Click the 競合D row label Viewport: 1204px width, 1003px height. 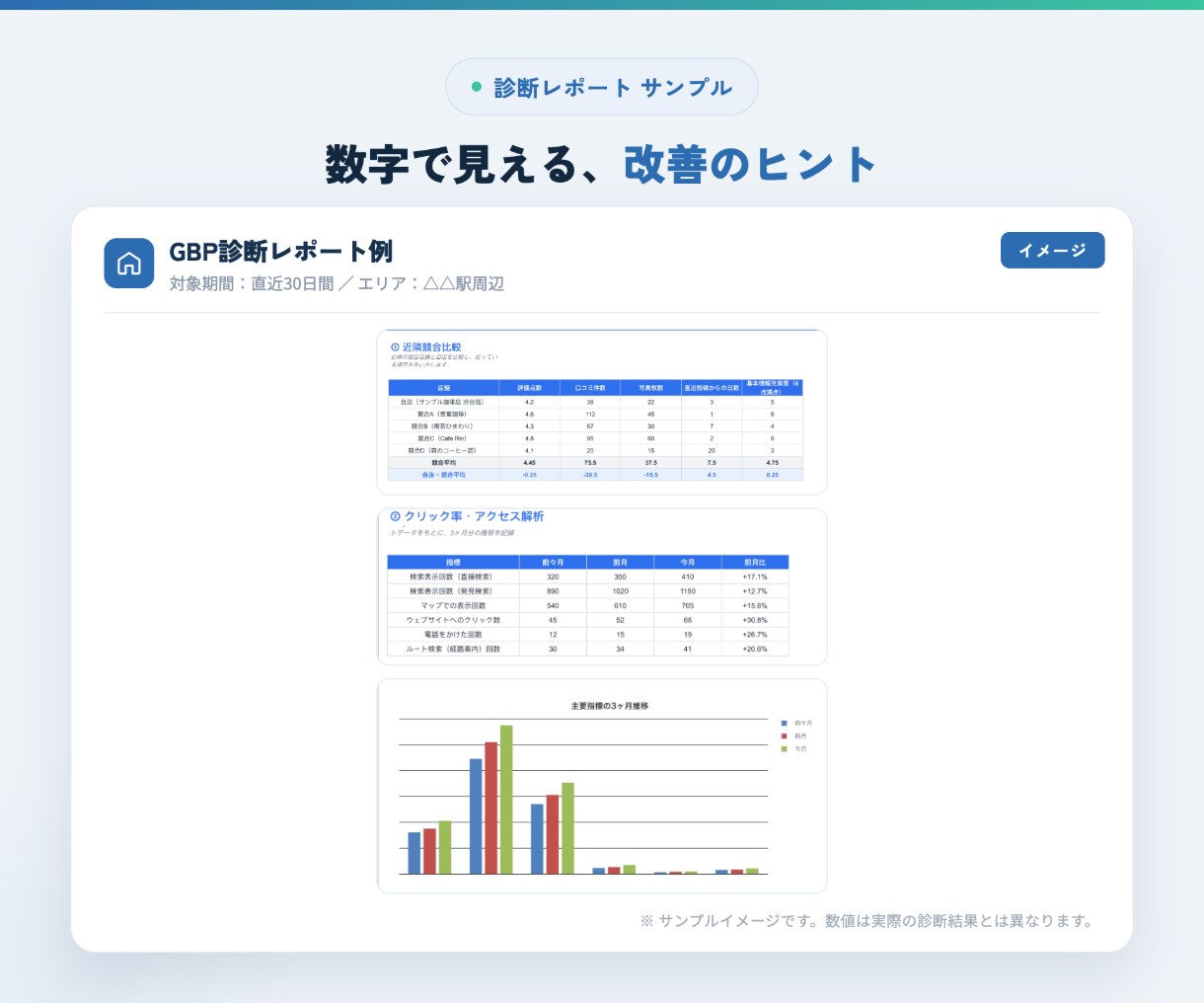click(x=442, y=450)
